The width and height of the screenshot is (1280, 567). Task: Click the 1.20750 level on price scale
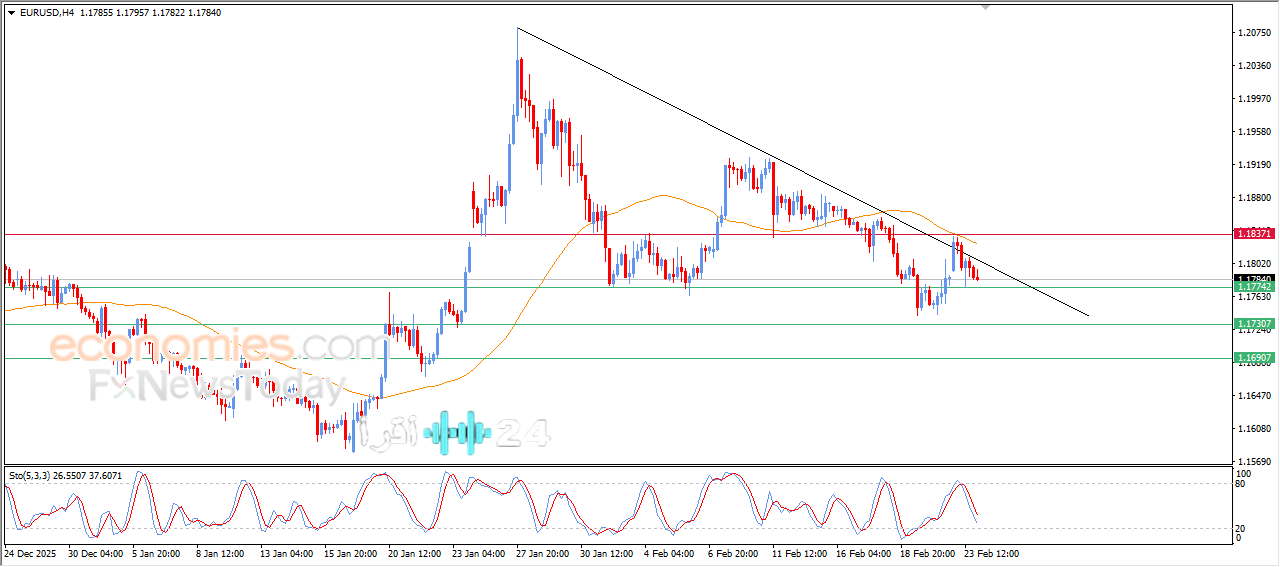tap(1253, 33)
